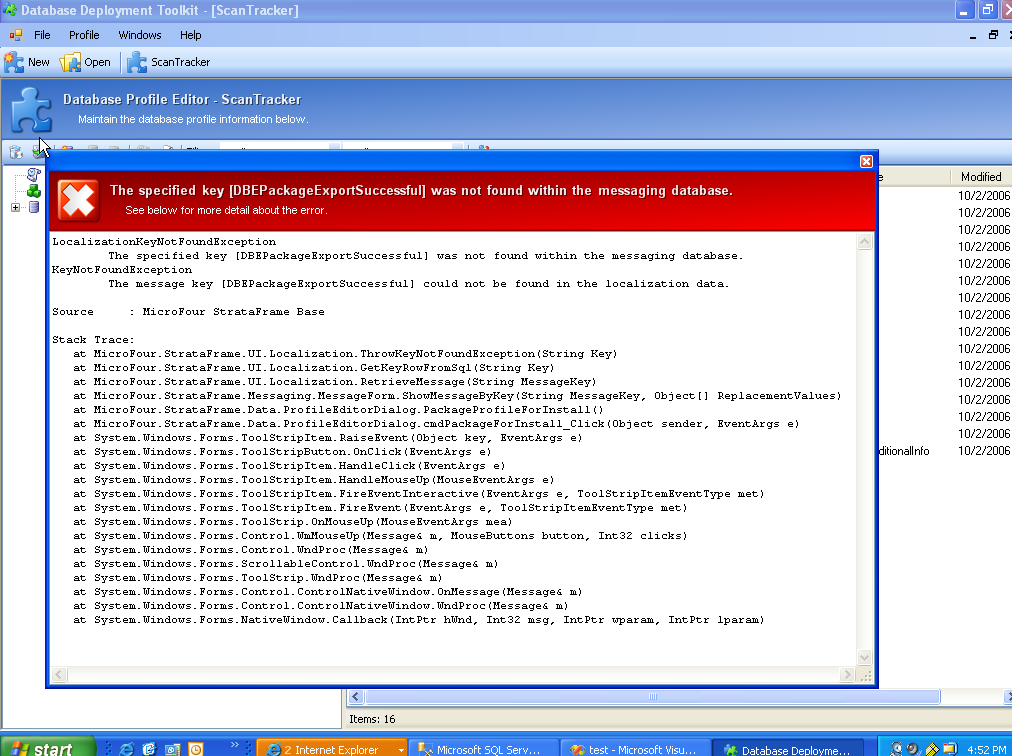1012x756 pixels.
Task: Click the New profile toolbar button
Action: click(27, 62)
